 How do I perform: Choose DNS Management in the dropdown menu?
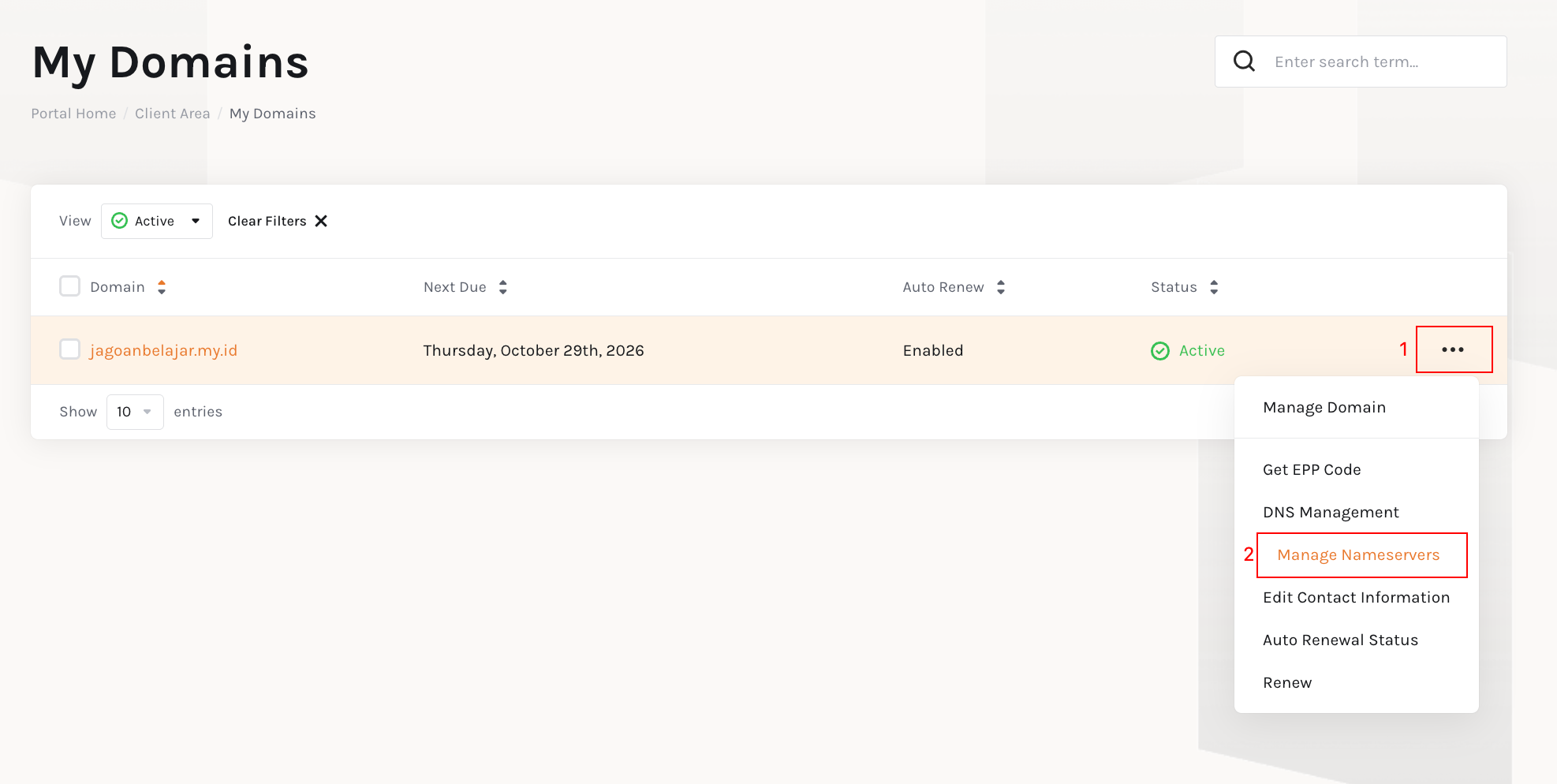(x=1331, y=513)
